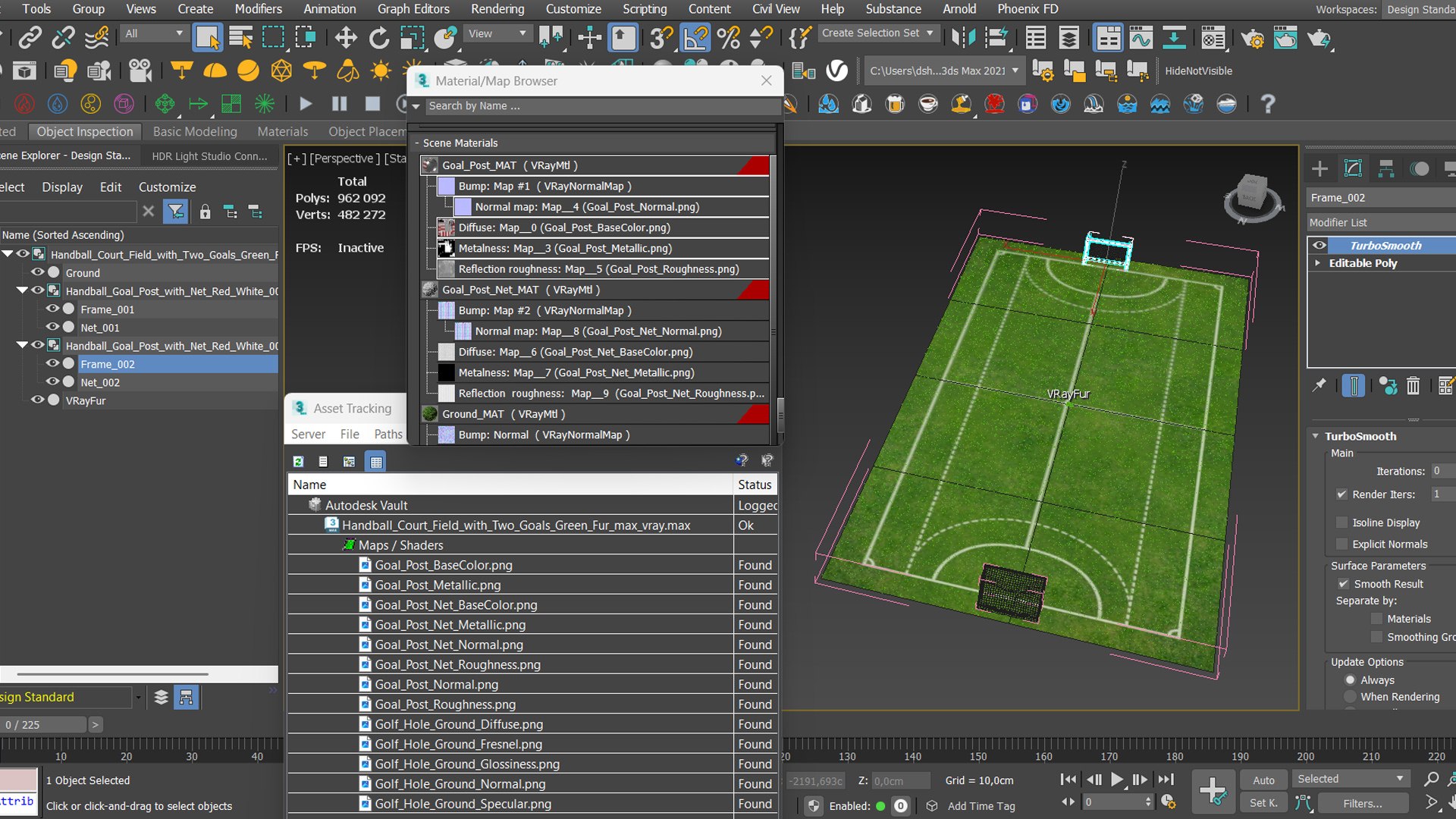1456x819 pixels.
Task: Click the help question mark icon
Action: [x=1267, y=104]
